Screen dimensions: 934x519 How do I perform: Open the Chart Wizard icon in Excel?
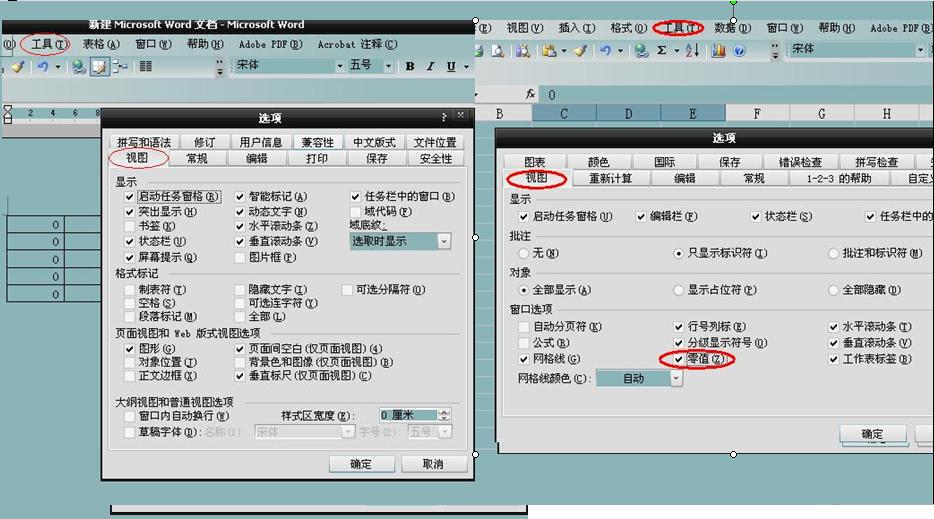point(718,50)
